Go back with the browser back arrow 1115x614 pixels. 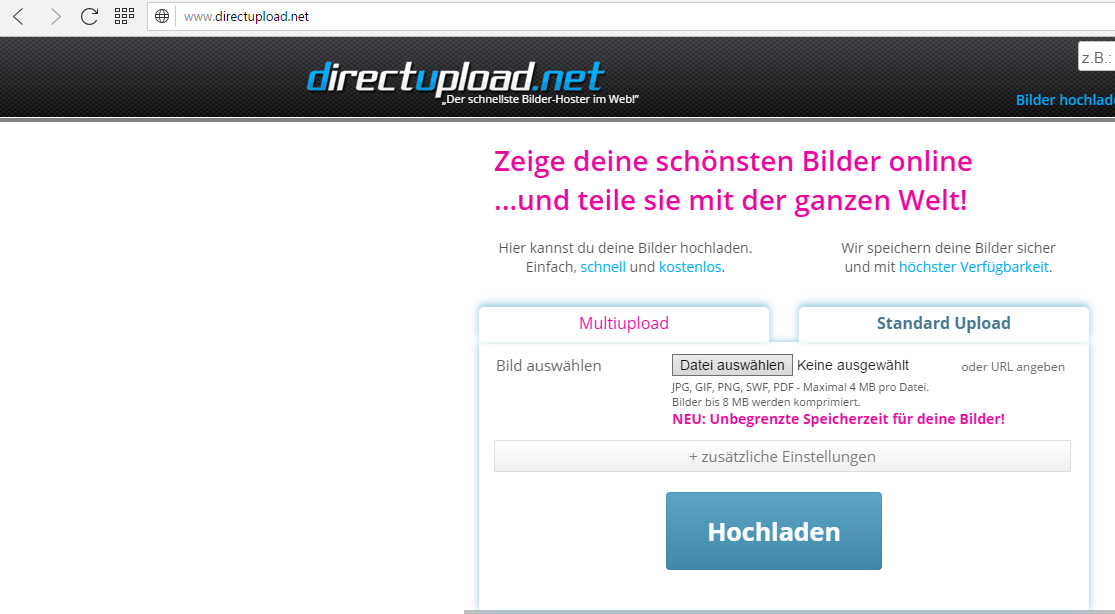pos(18,16)
